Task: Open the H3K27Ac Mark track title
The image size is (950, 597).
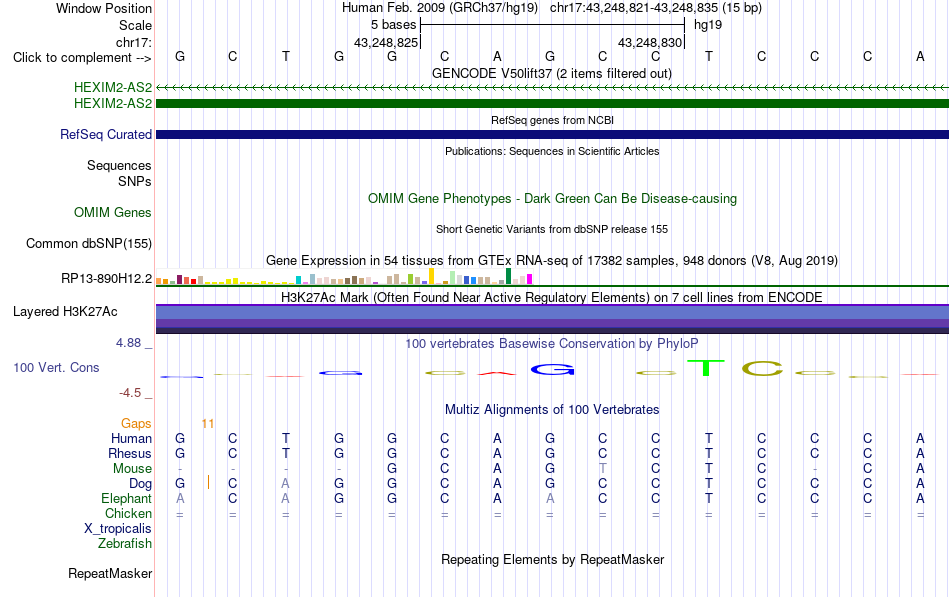Action: 552,298
